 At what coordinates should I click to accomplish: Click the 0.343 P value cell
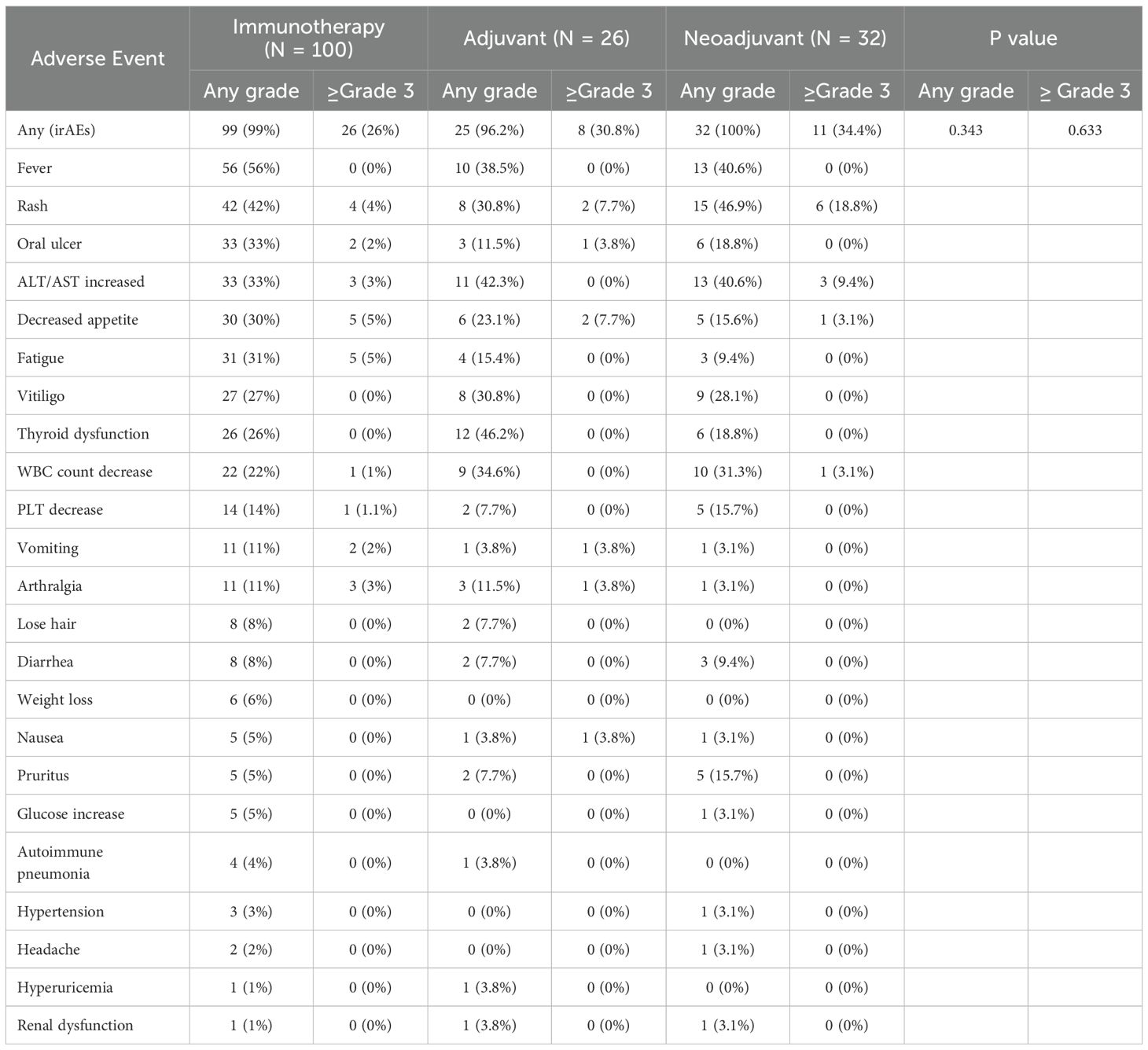[966, 130]
